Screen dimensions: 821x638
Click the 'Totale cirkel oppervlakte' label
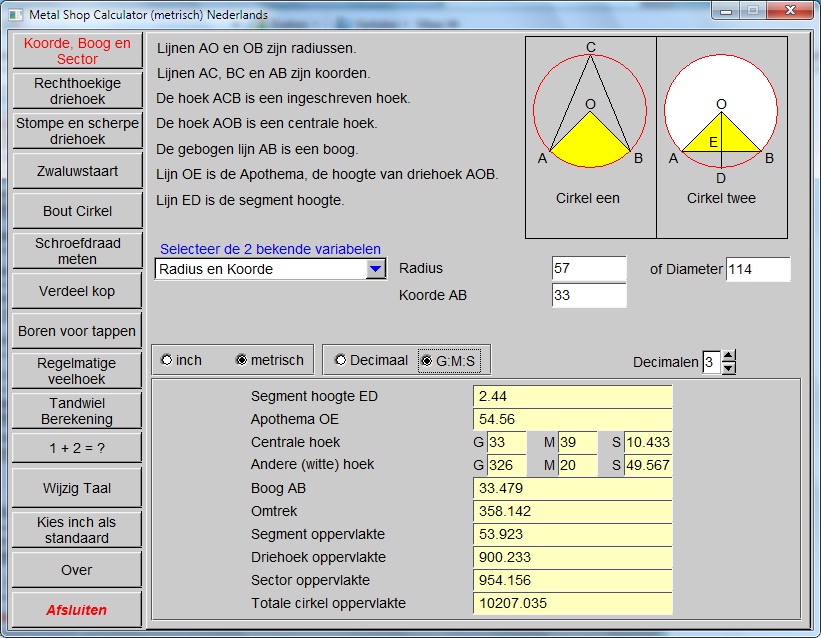(x=328, y=603)
